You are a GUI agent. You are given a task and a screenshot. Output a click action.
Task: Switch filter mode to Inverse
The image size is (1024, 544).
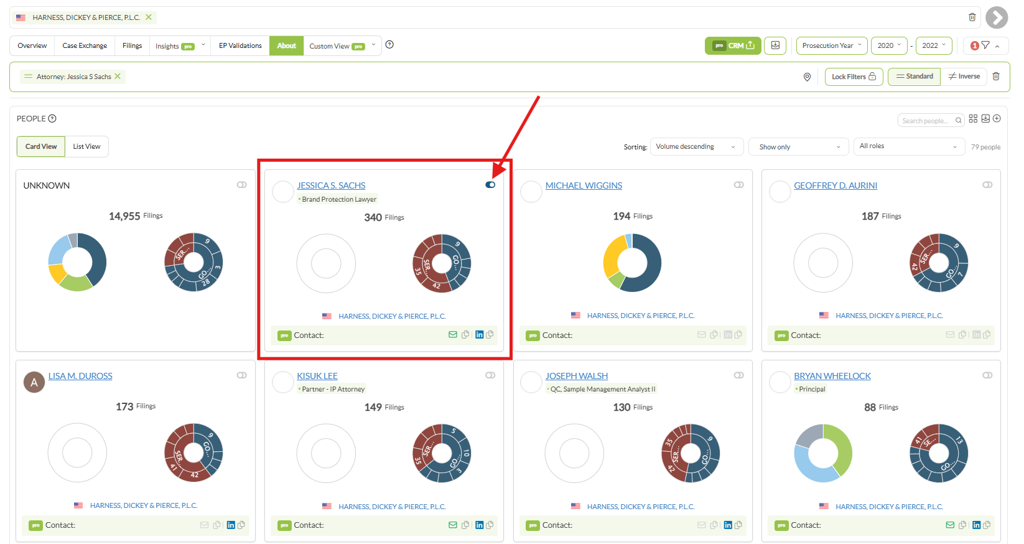[964, 76]
